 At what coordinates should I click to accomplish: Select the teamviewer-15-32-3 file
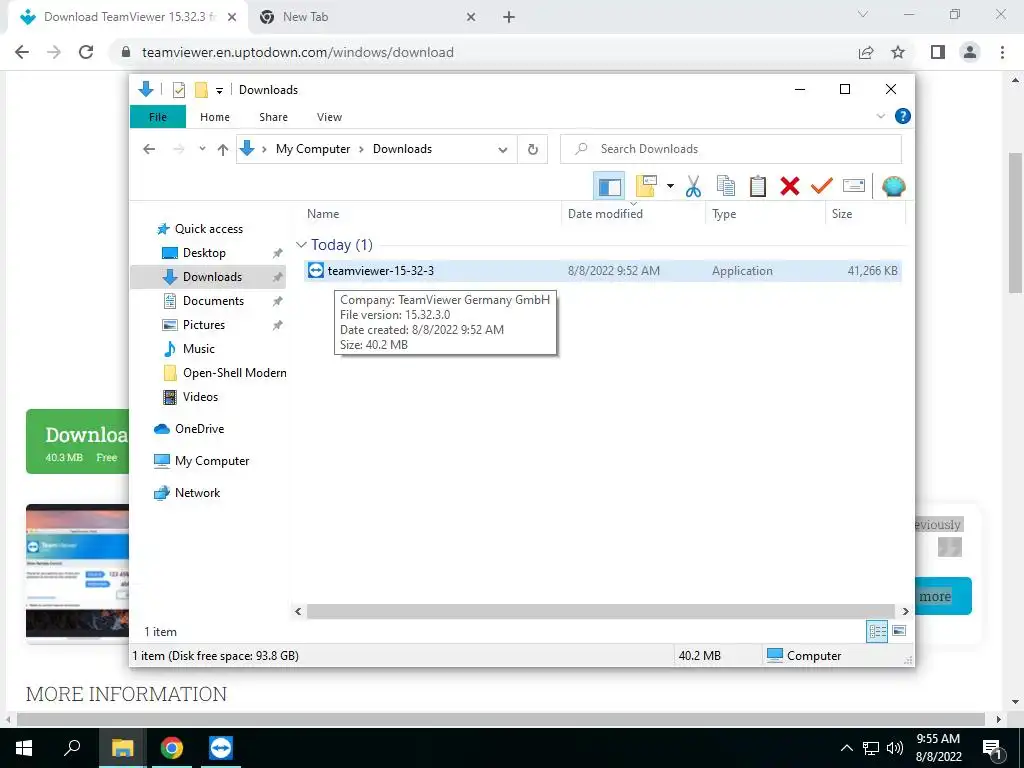coord(602,270)
